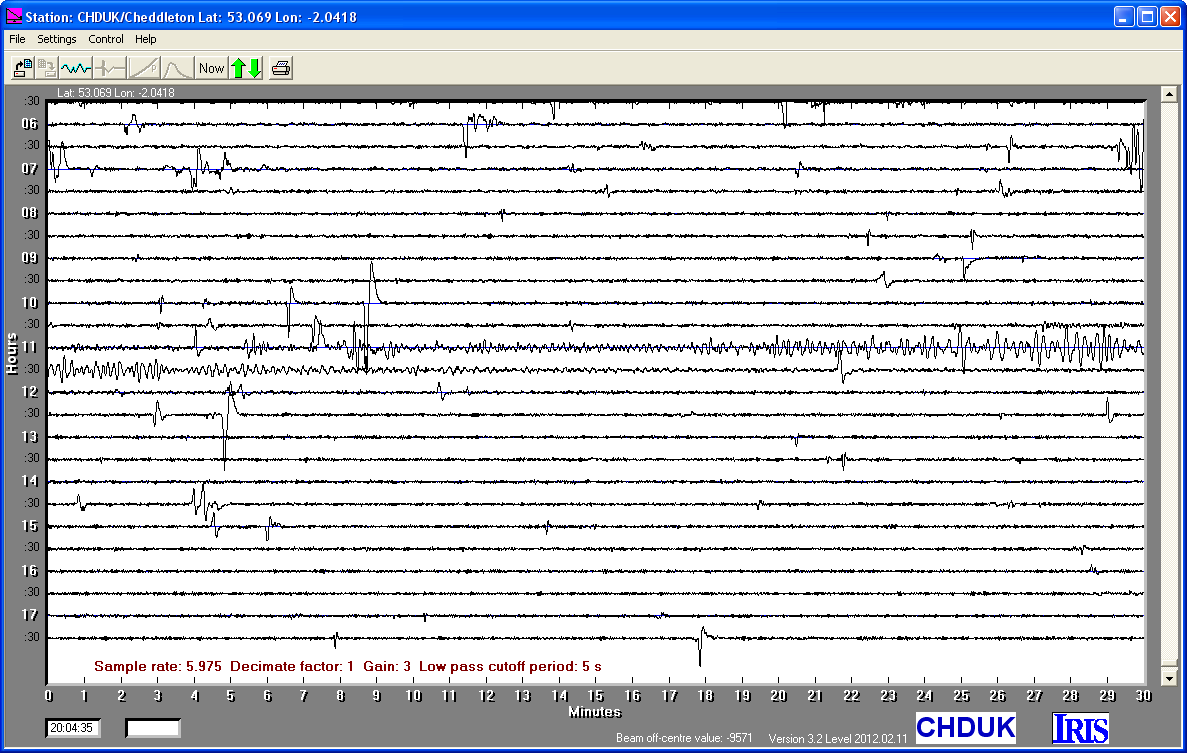1187x753 pixels.
Task: Maximize the CHDUK station window
Action: click(x=1147, y=16)
